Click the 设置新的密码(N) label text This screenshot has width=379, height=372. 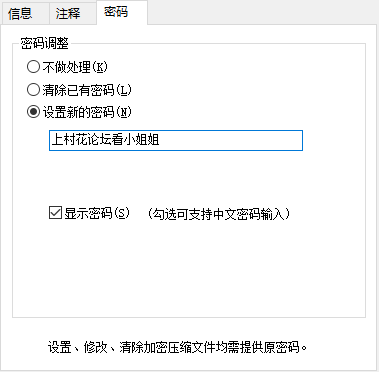coord(87,112)
